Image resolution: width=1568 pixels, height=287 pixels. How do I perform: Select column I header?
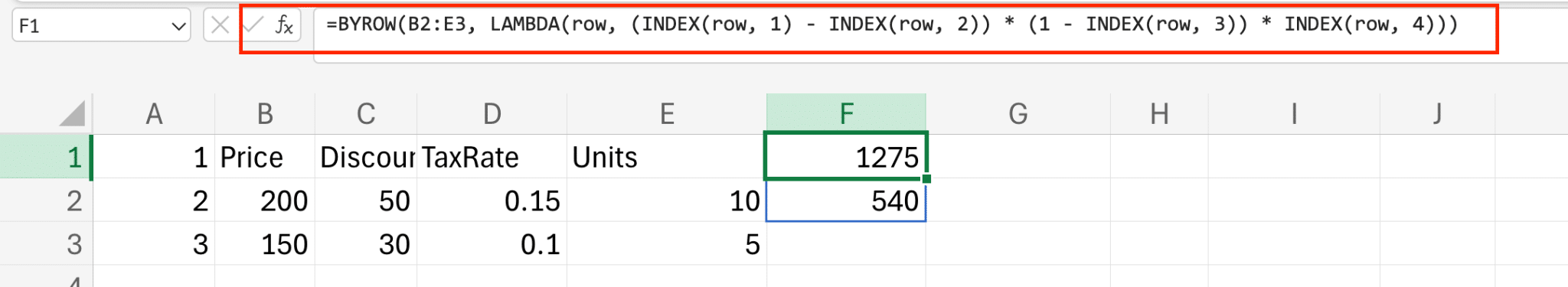point(1294,114)
